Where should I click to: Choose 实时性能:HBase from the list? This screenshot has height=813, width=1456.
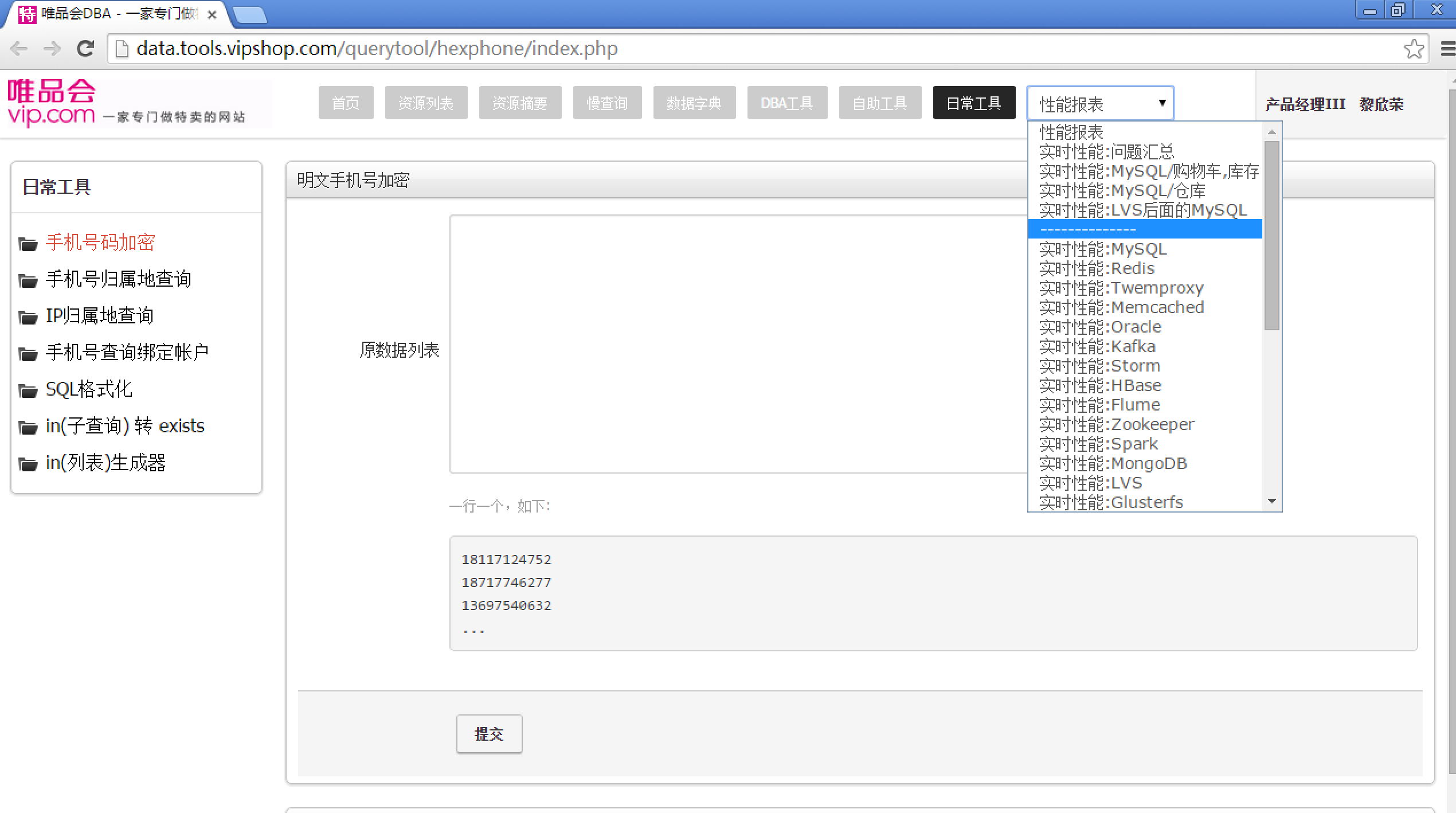coord(1145,385)
